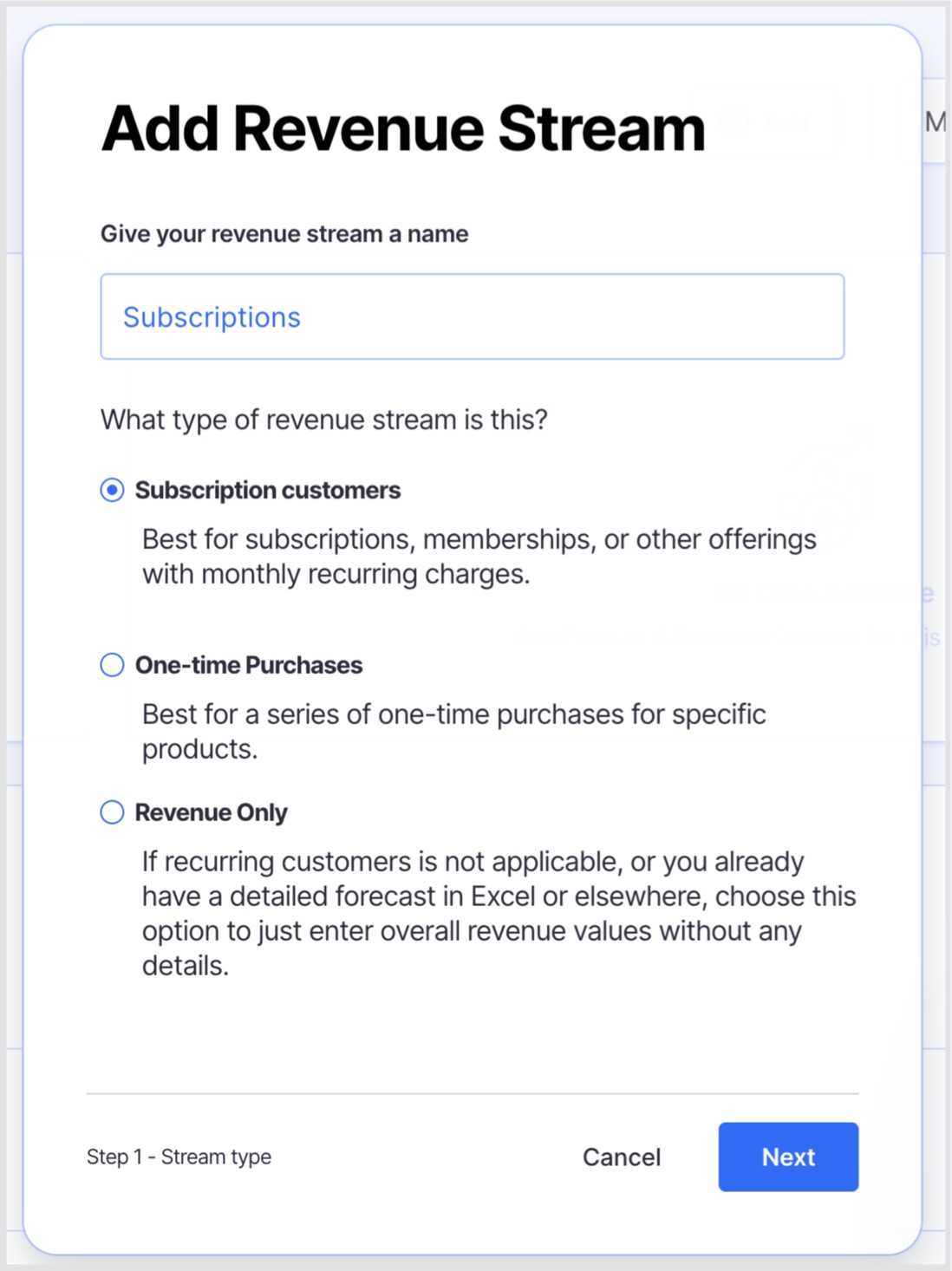Click the one-time purchases description text

click(453, 732)
